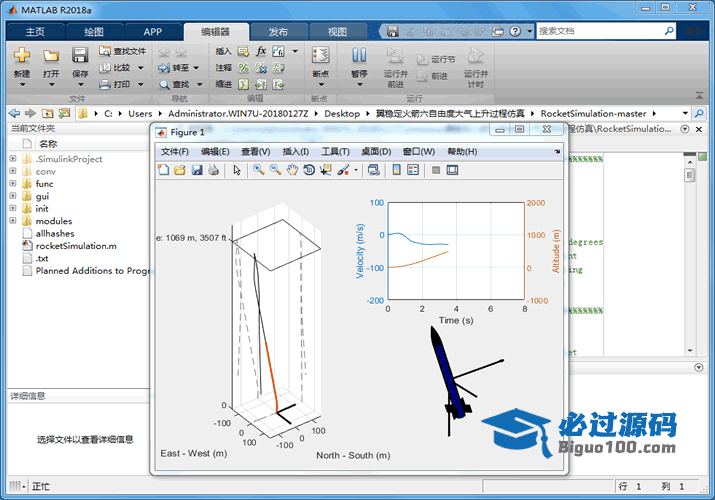715x500 pixels.
Task: Toggle Insert Colorbar in Figure 1 toolbar
Action: coord(397,170)
